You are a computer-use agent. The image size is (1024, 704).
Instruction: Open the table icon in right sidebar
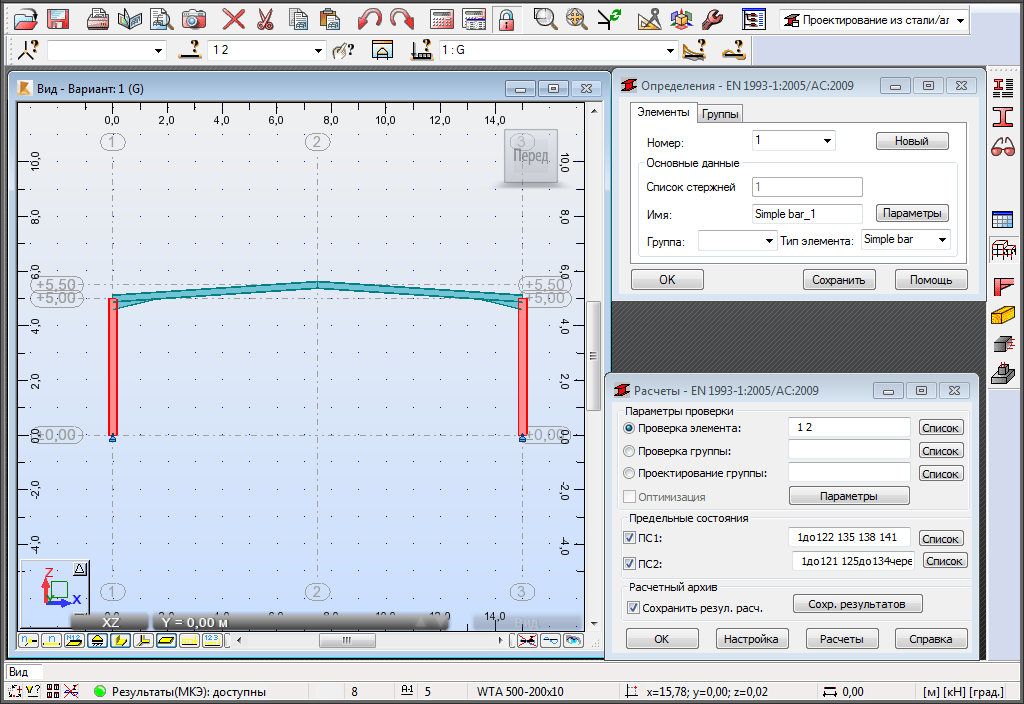(1002, 219)
